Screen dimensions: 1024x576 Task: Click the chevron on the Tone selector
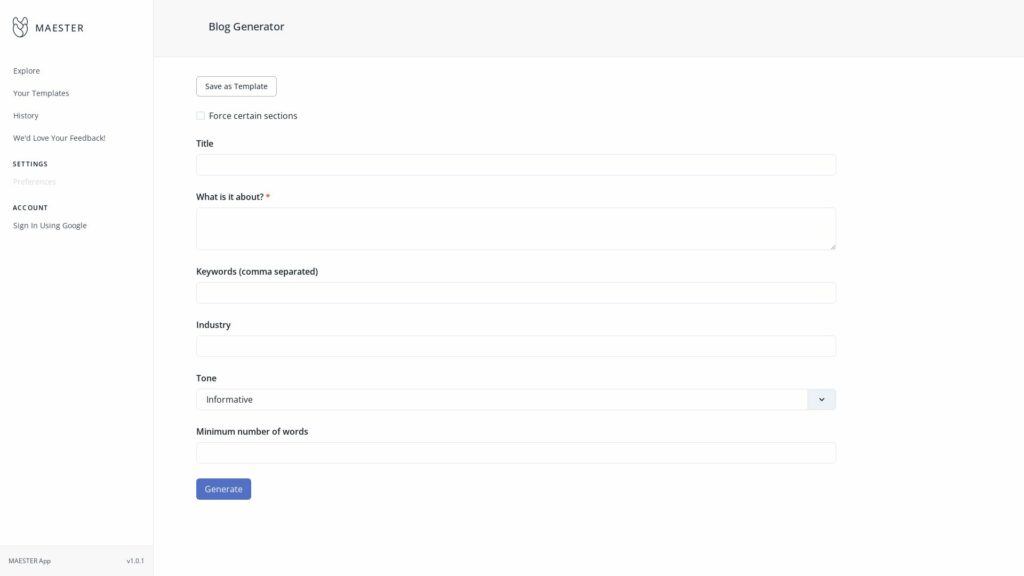point(820,398)
